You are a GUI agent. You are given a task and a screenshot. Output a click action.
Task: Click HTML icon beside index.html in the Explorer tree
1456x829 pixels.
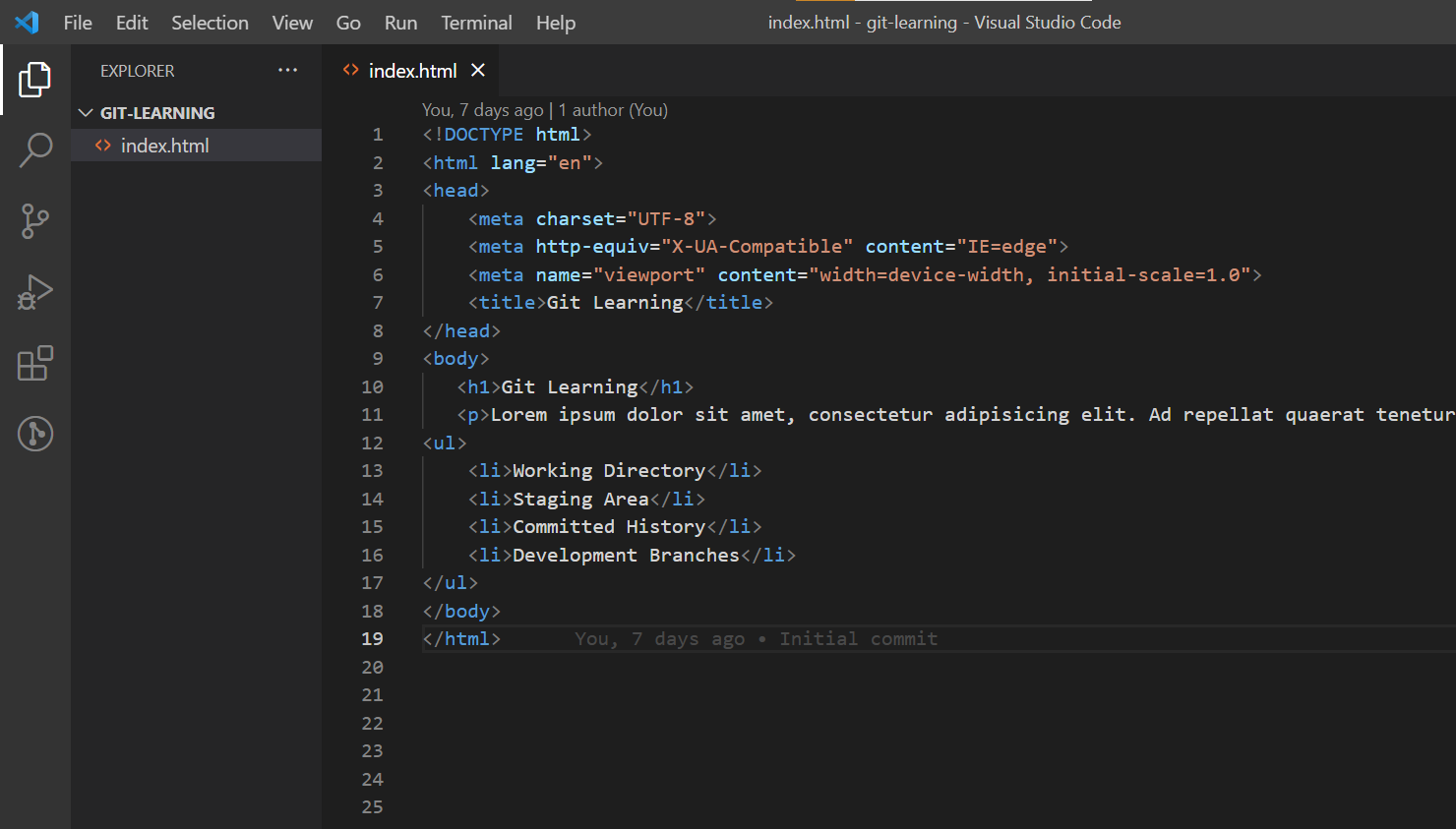[102, 146]
